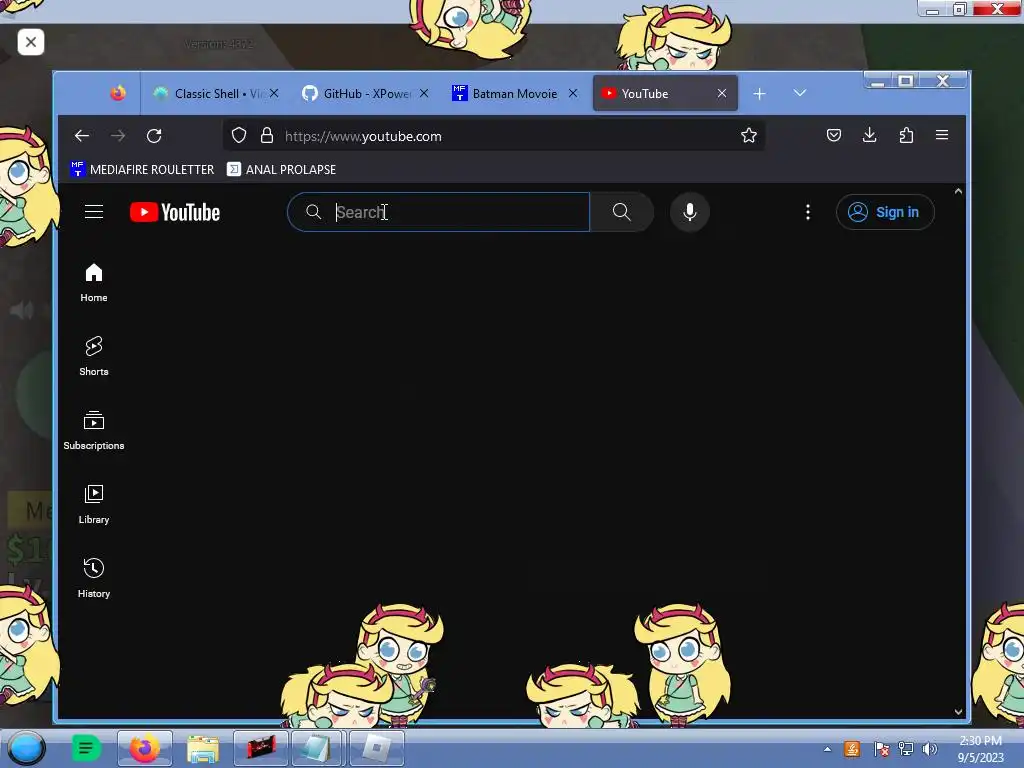The height and width of the screenshot is (768, 1024).
Task: Click the magnifier search submit button
Action: pyautogui.click(x=622, y=212)
